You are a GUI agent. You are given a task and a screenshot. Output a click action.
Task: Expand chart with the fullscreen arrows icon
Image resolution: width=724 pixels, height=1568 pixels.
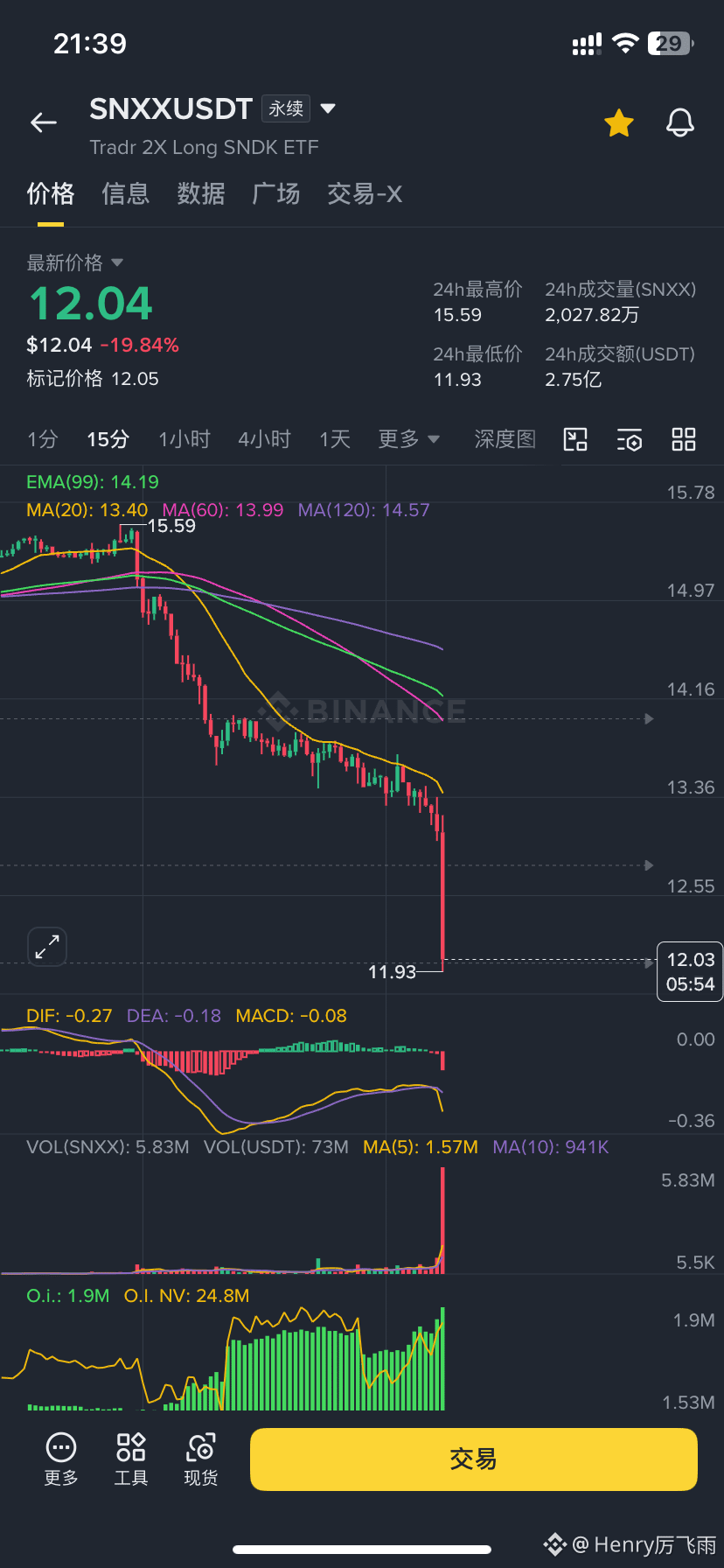coord(47,947)
